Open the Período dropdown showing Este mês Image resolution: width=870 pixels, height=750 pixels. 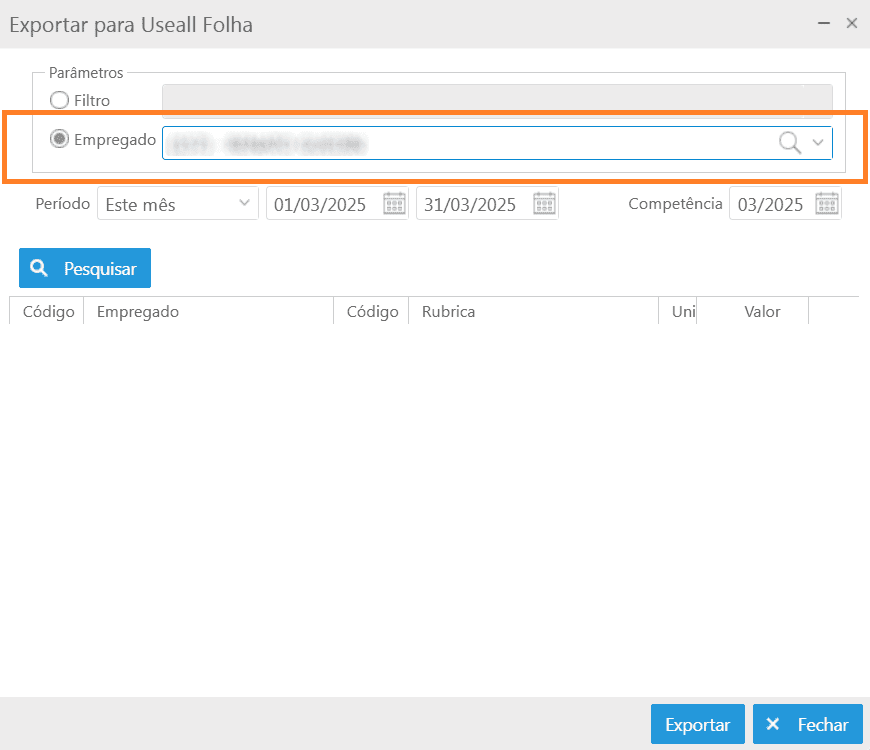click(178, 204)
